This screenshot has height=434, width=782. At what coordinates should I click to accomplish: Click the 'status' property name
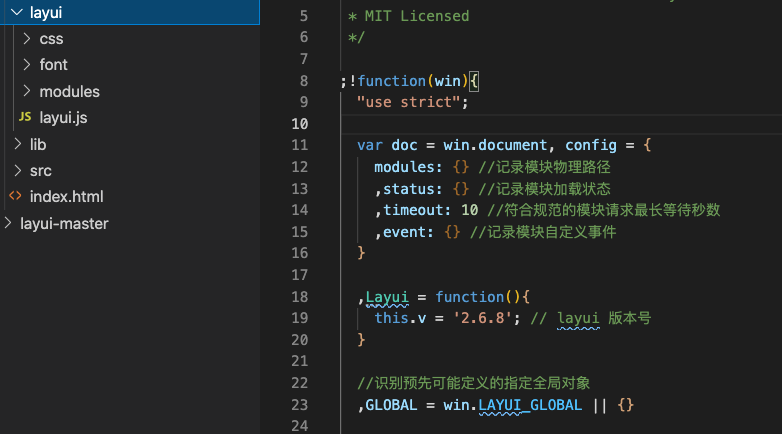point(408,189)
